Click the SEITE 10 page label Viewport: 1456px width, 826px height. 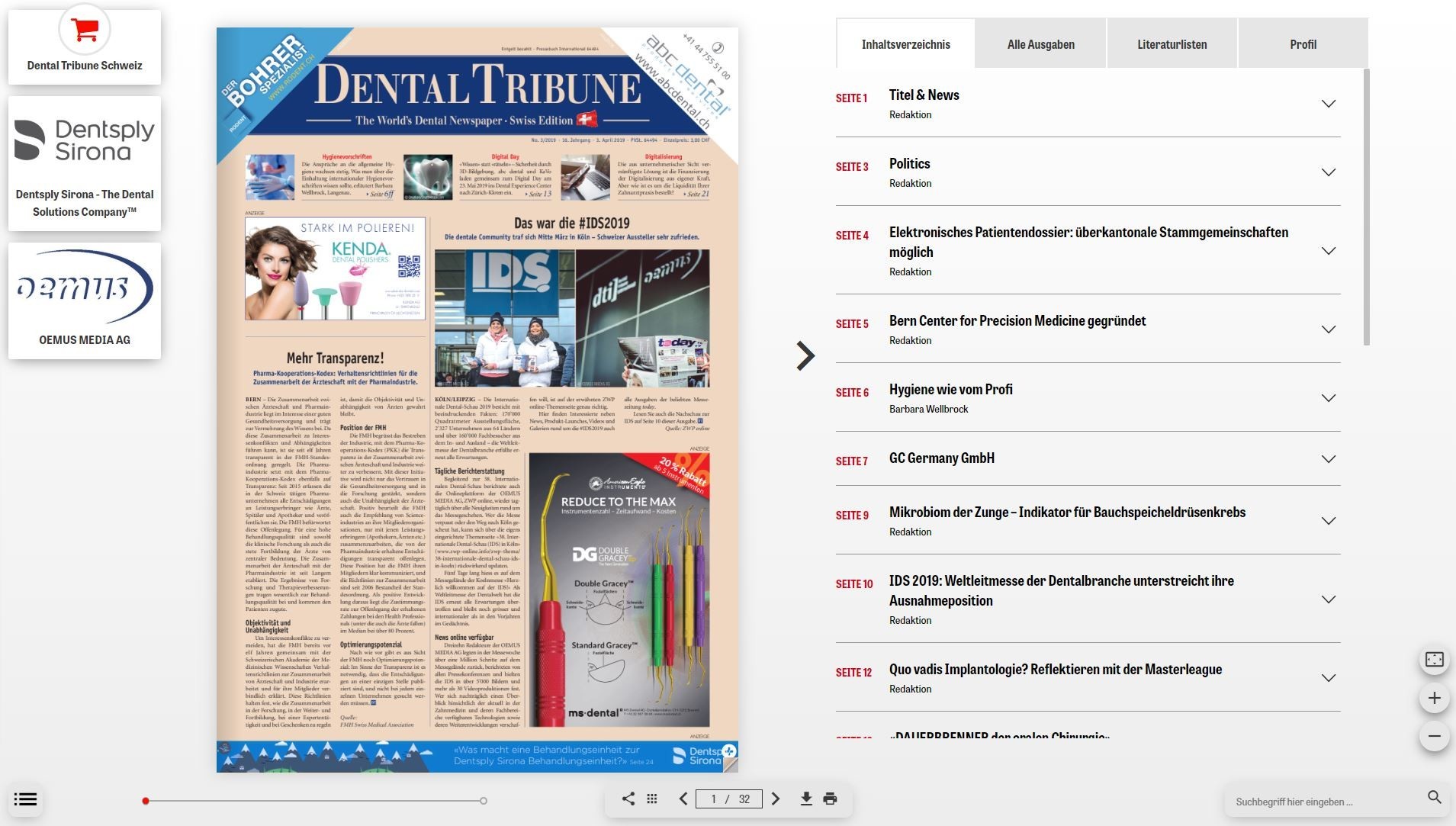click(854, 584)
